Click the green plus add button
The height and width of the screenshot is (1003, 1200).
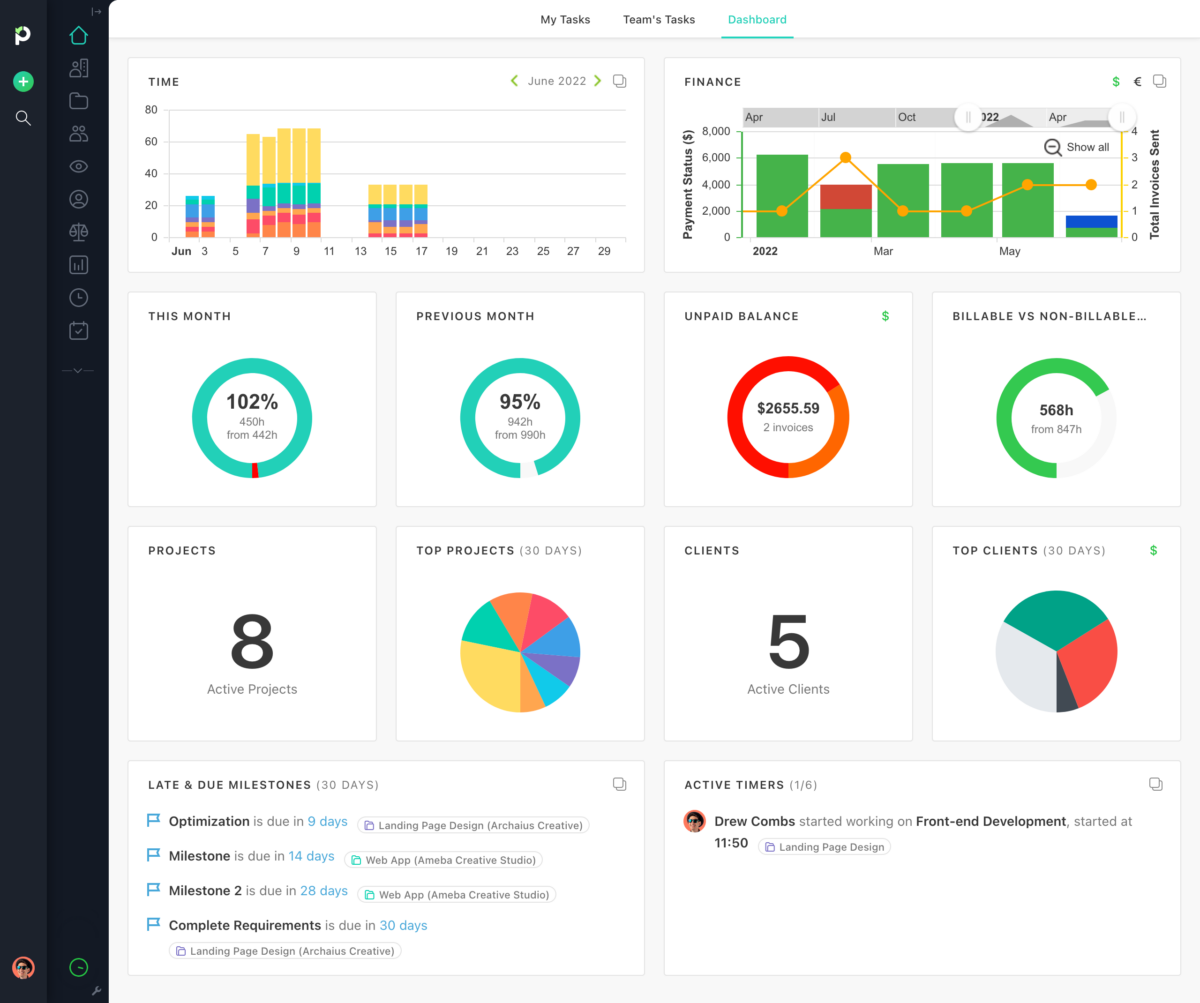click(x=23, y=82)
